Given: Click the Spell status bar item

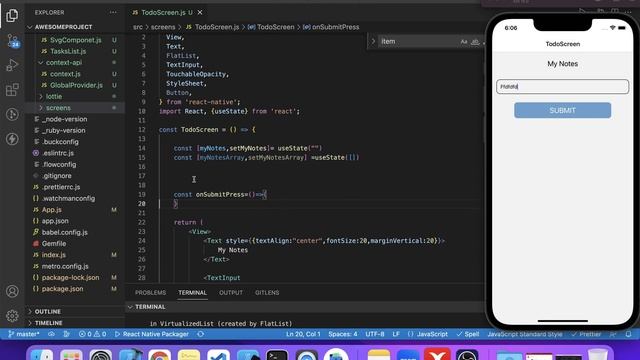Looking at the screenshot, I should tap(468, 334).
